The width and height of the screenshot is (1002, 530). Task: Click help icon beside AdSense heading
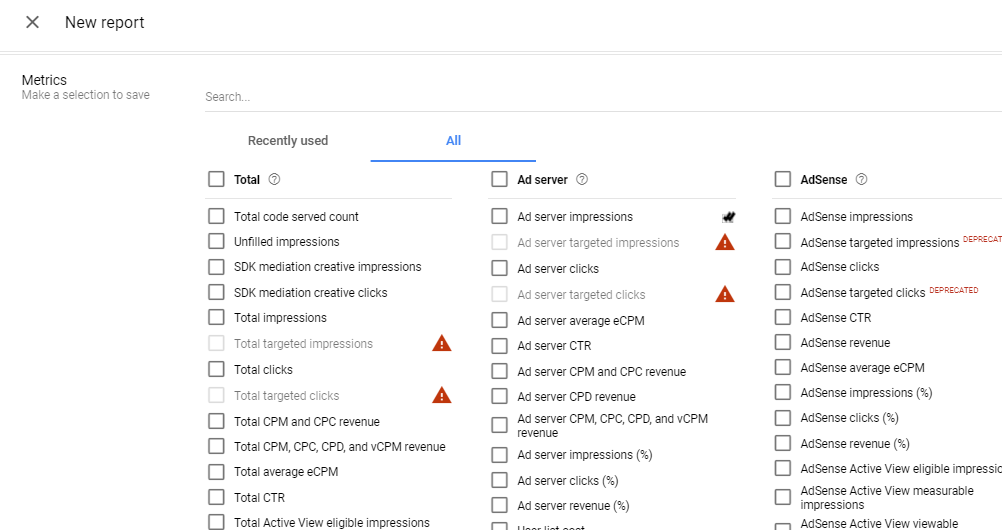861,180
